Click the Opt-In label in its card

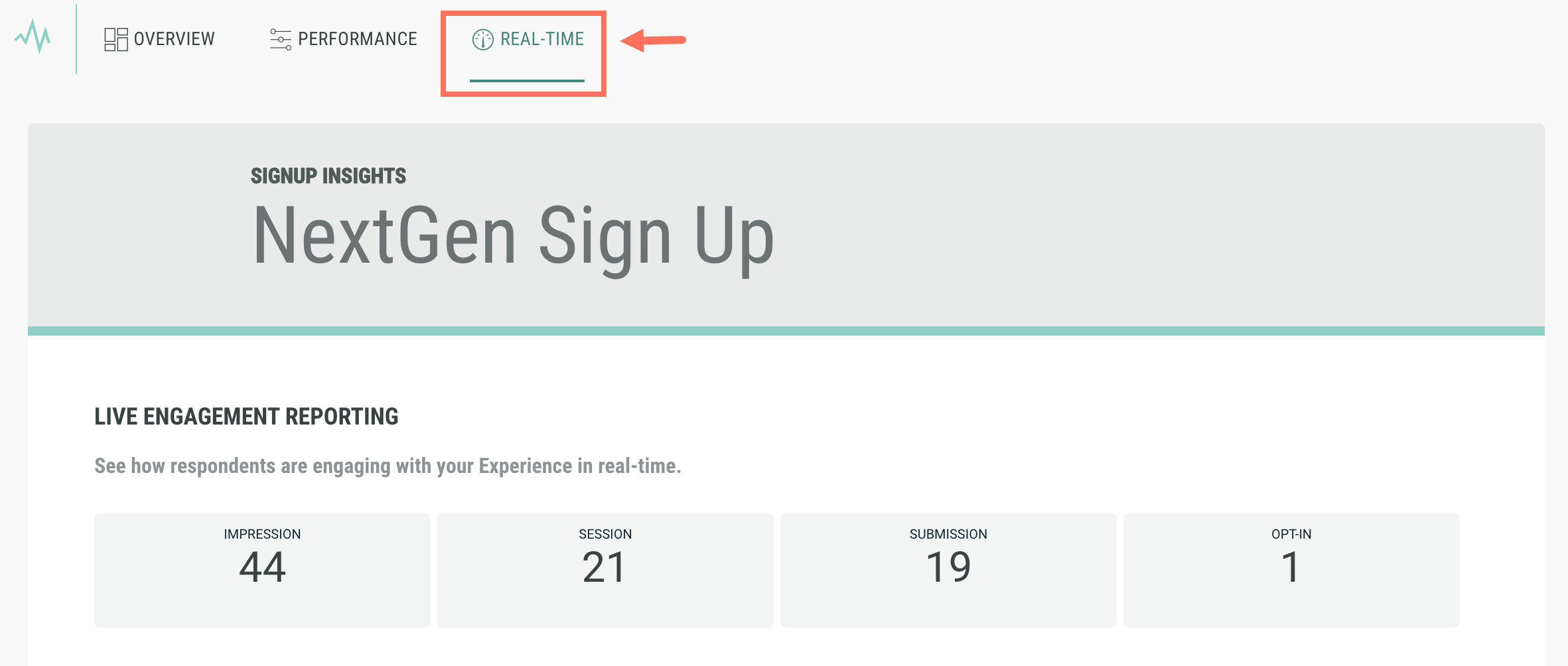click(x=1291, y=534)
